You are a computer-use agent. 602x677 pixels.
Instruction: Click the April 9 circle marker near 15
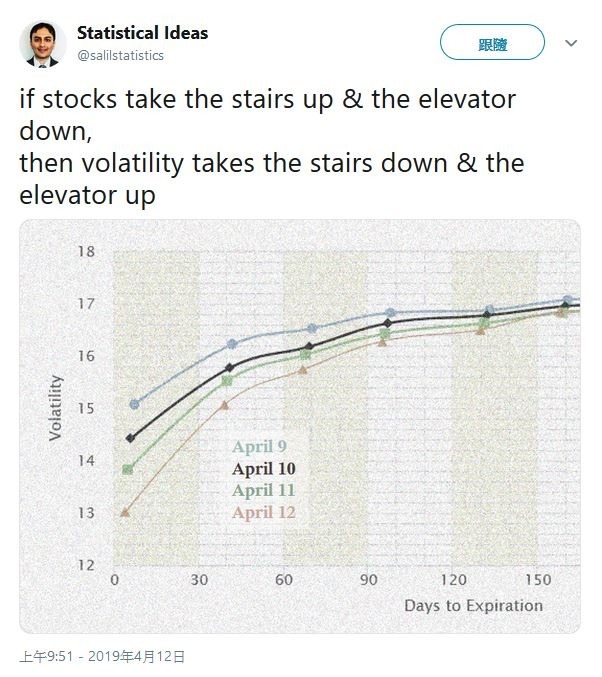pyautogui.click(x=134, y=404)
